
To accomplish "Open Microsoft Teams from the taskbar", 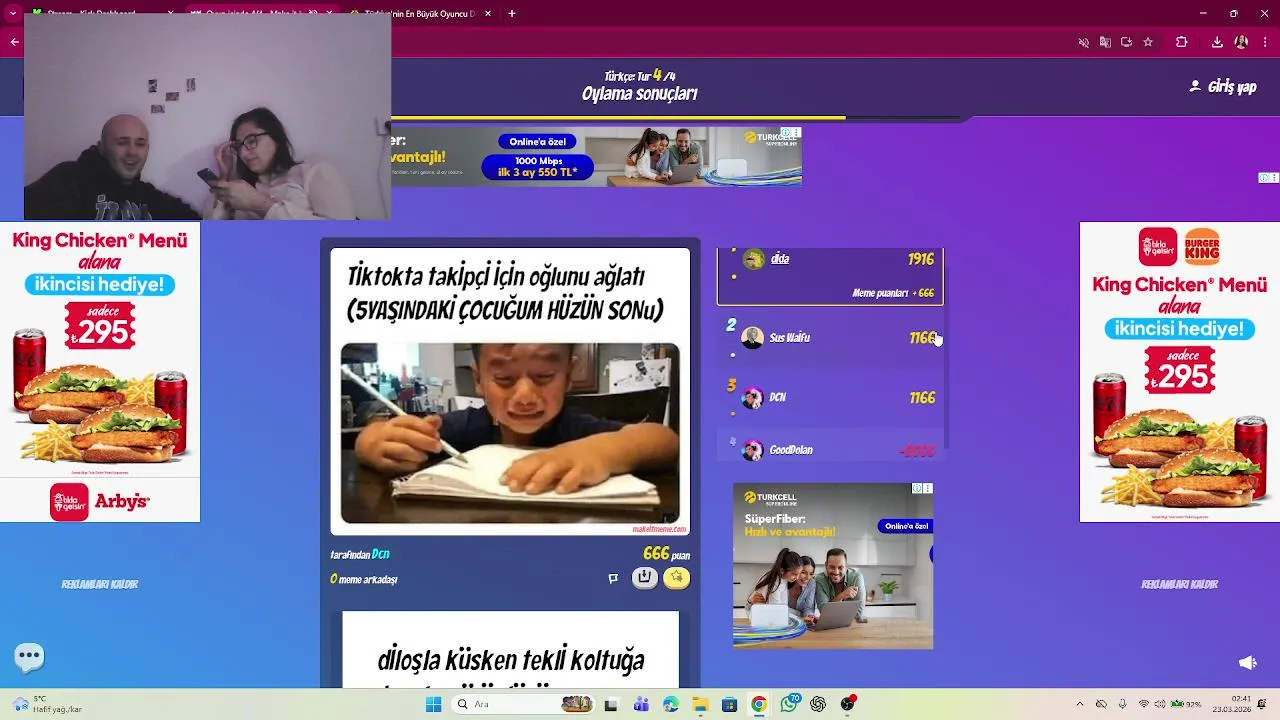I will pyautogui.click(x=641, y=704).
